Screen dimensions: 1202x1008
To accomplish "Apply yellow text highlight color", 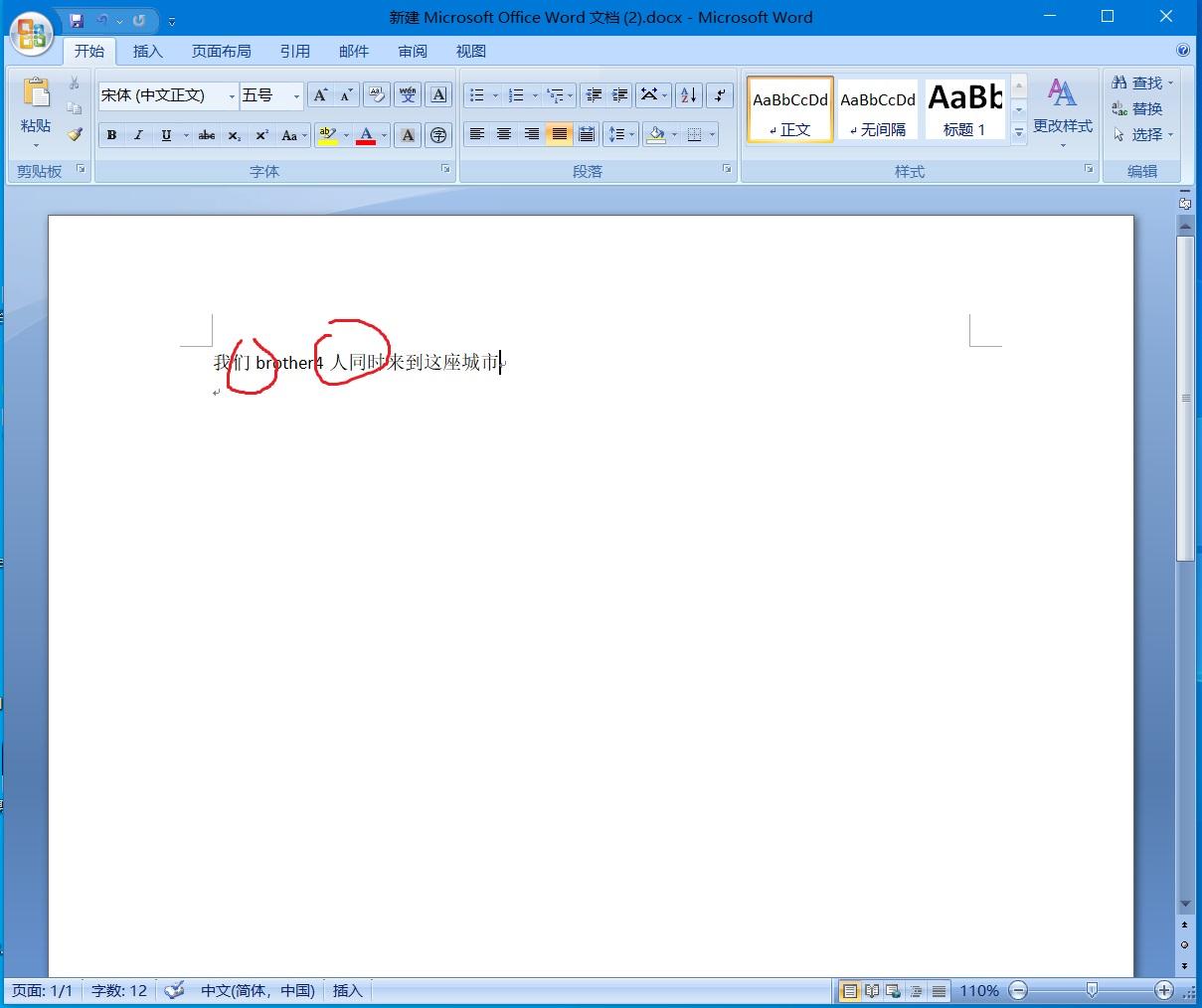I will click(328, 135).
